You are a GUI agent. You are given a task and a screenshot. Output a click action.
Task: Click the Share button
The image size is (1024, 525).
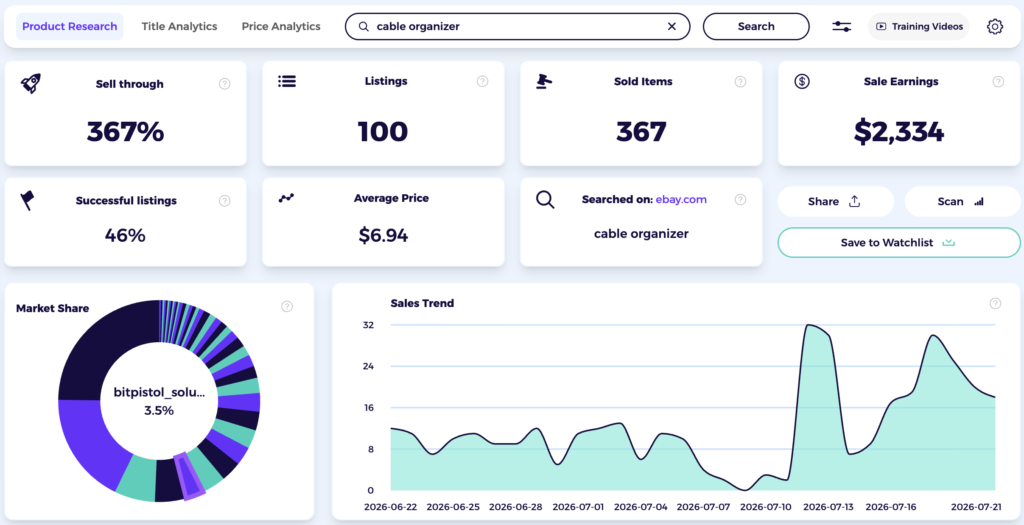pos(835,201)
